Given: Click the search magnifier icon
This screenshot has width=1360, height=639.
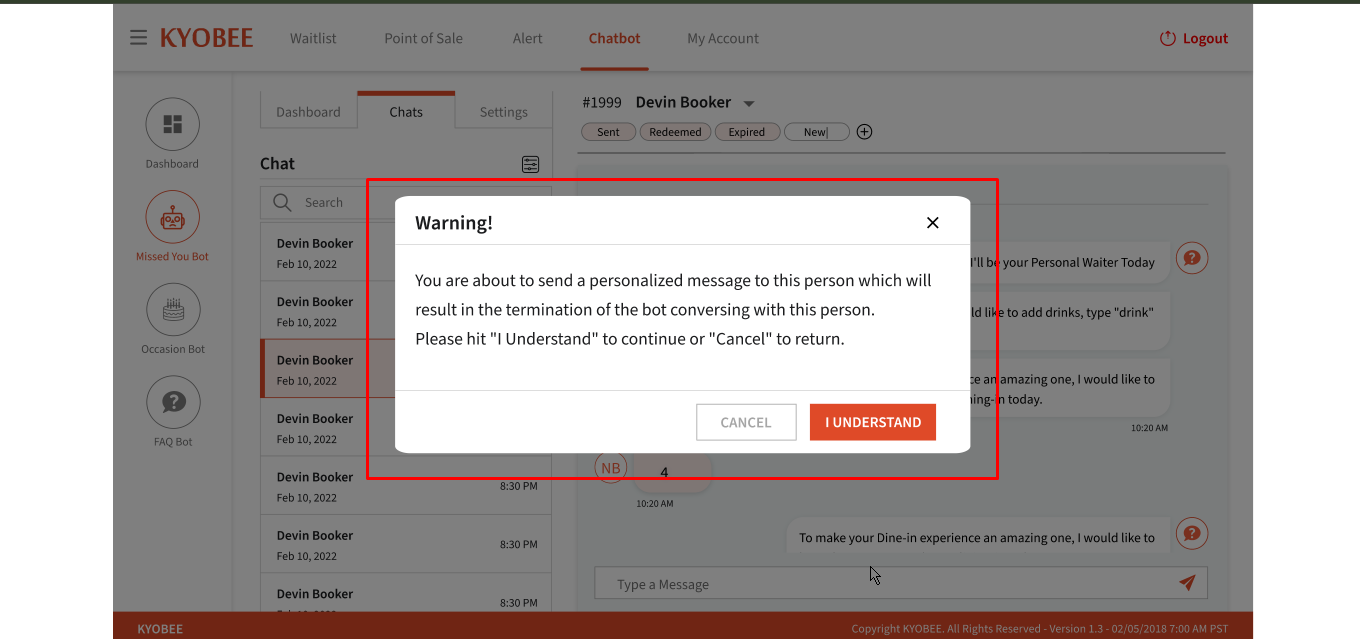Looking at the screenshot, I should click(282, 202).
